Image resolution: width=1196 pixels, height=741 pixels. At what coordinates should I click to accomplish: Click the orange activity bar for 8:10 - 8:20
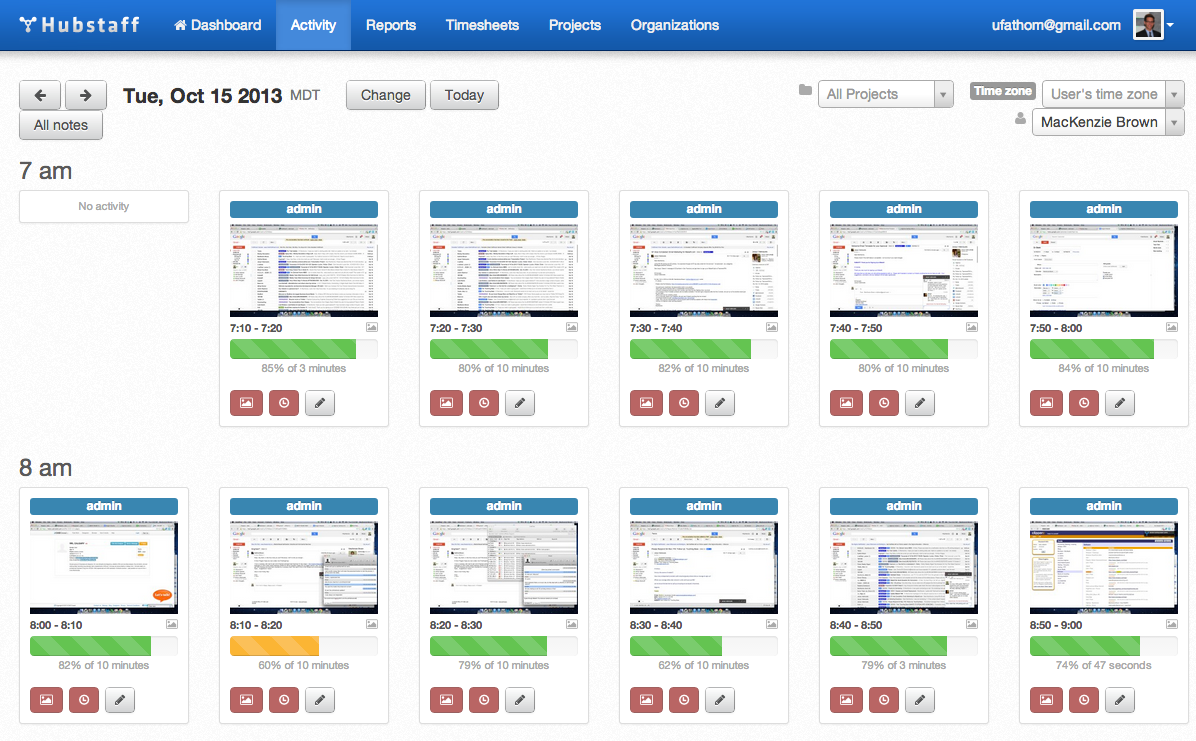pyautogui.click(x=274, y=645)
